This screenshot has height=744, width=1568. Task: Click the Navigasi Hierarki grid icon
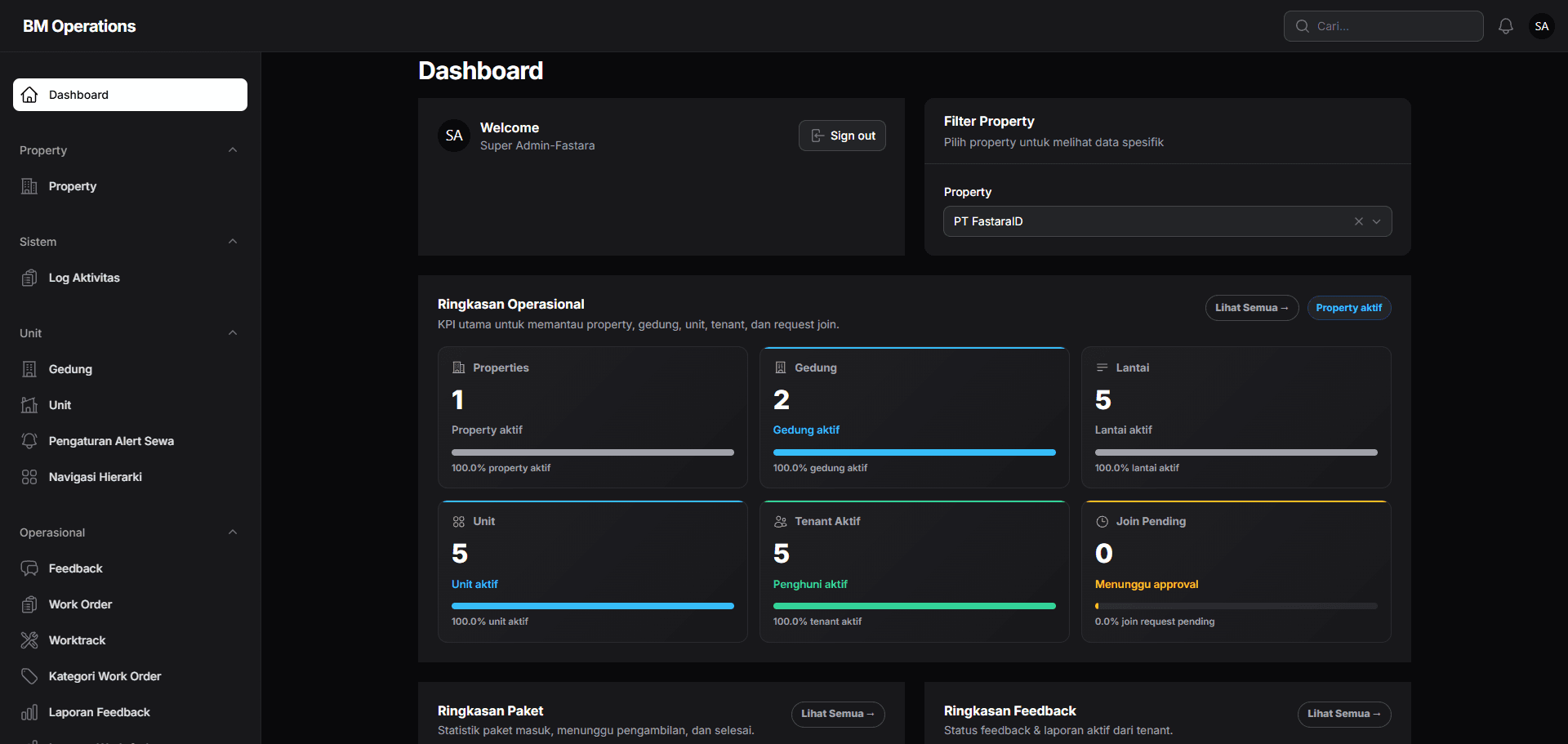(29, 477)
